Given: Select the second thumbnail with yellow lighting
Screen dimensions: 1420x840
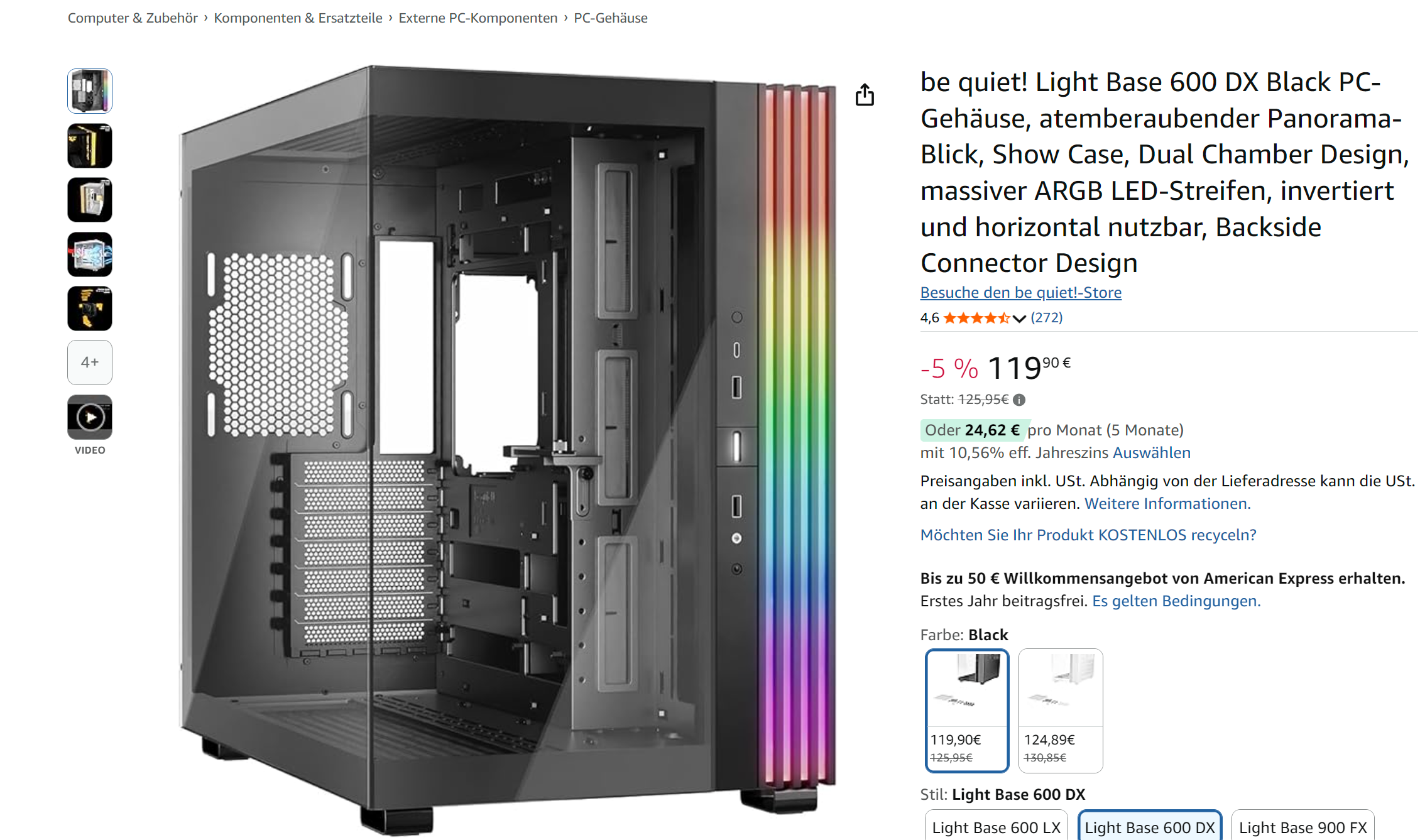Looking at the screenshot, I should (90, 146).
